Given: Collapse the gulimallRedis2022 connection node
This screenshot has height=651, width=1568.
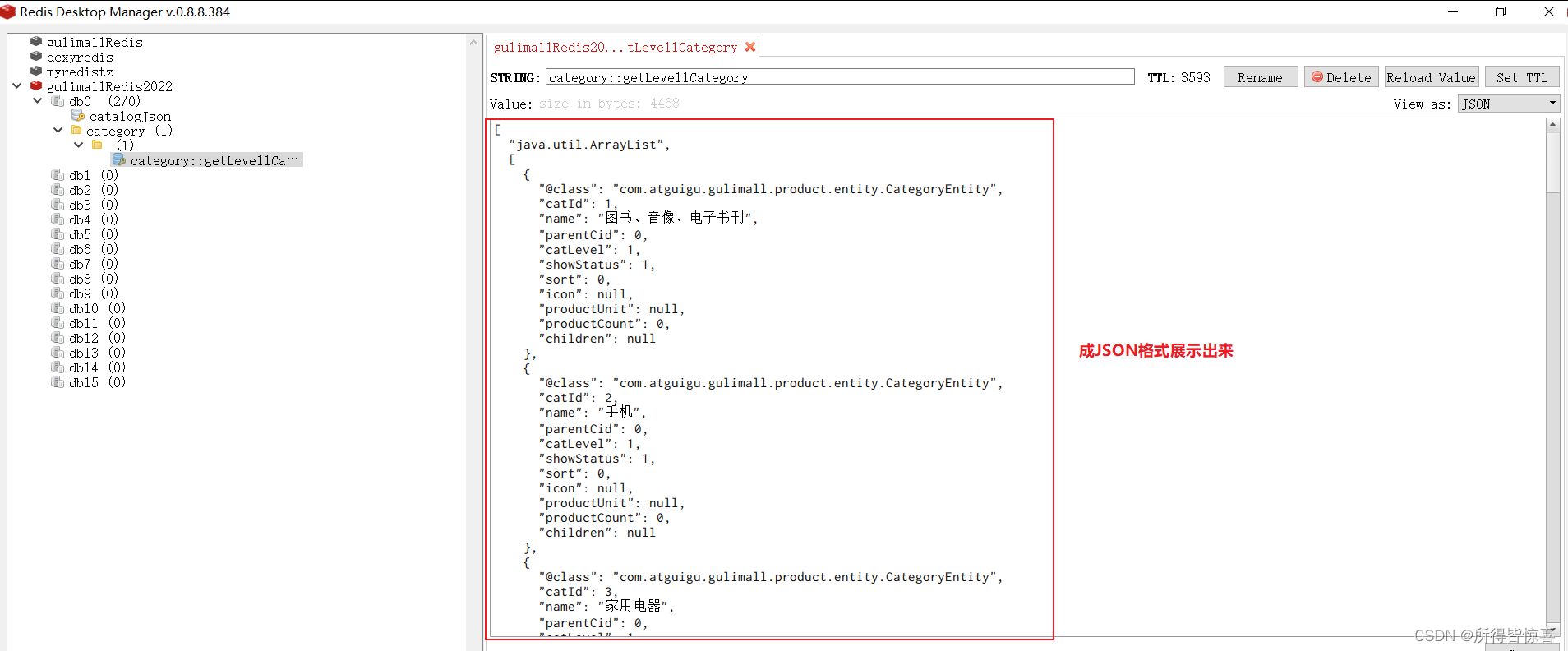Looking at the screenshot, I should pos(16,85).
